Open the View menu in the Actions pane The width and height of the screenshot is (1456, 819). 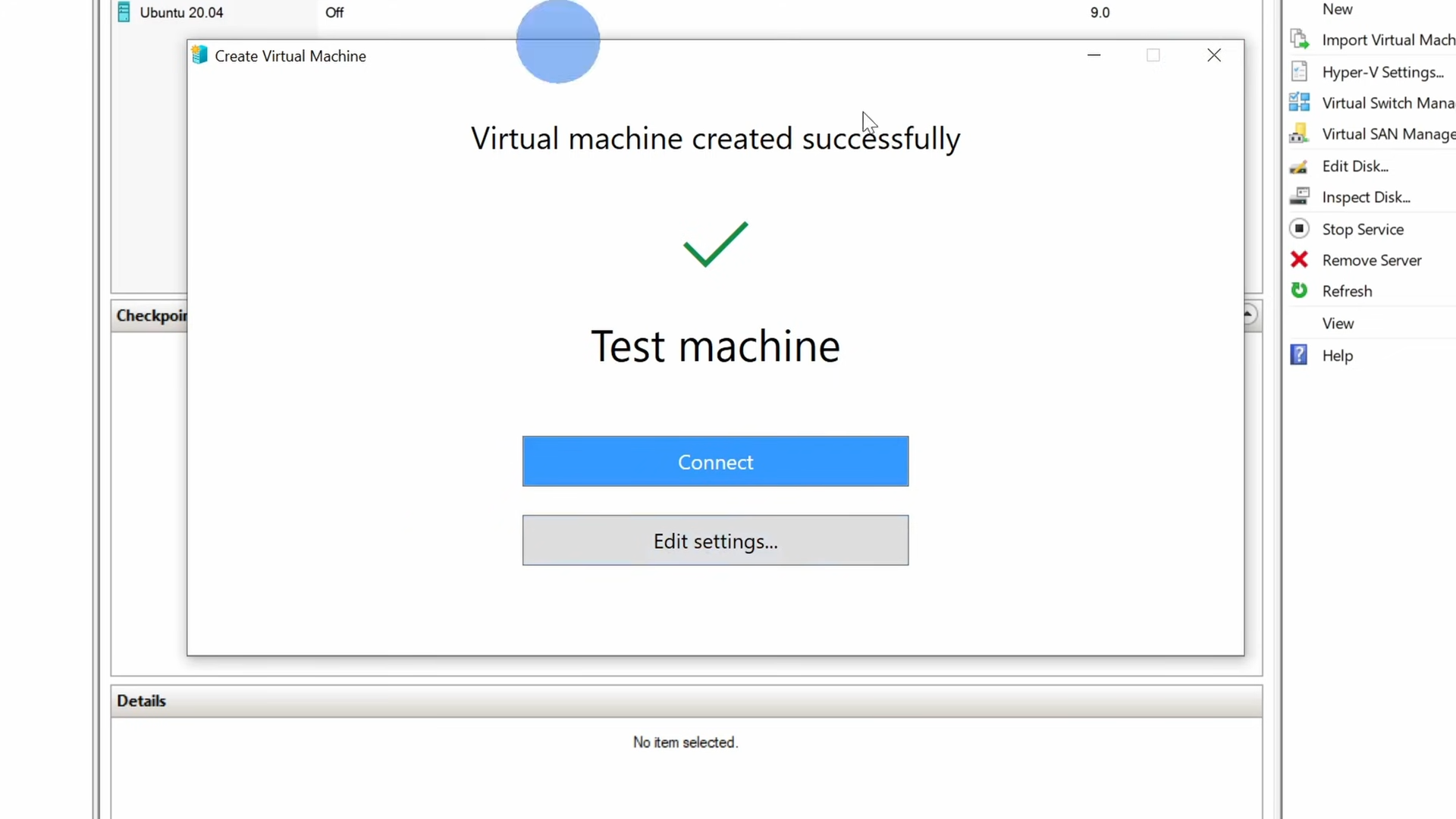click(1337, 323)
